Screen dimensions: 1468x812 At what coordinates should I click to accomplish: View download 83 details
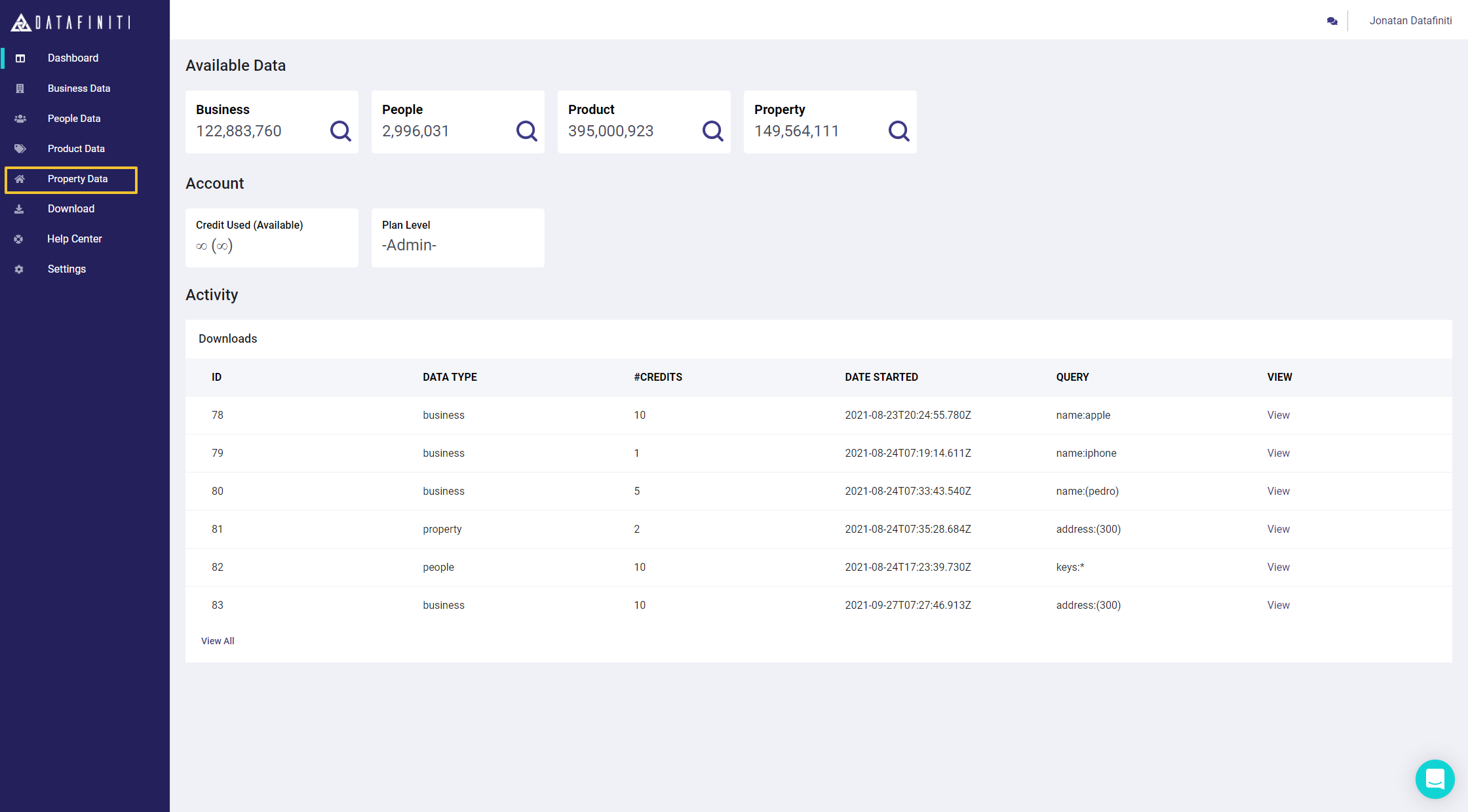pos(1278,605)
